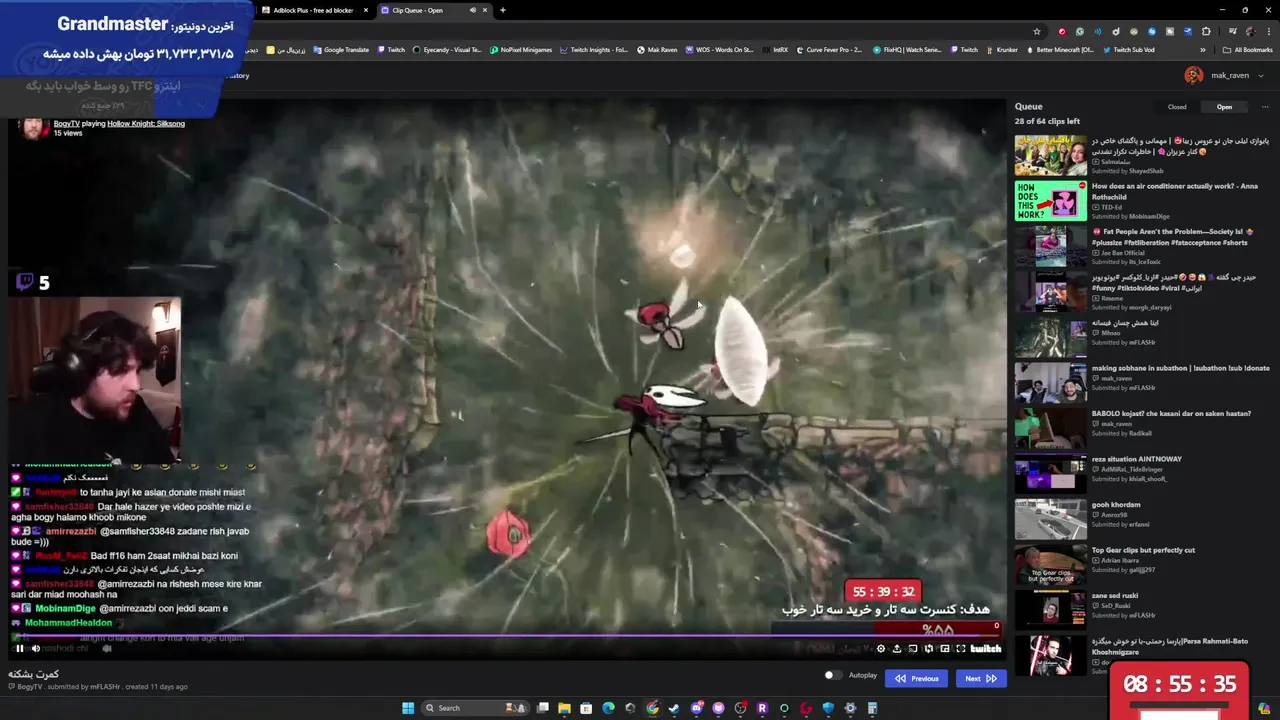Switch to the Open queue tab
1280x720 pixels.
pyautogui.click(x=1224, y=107)
